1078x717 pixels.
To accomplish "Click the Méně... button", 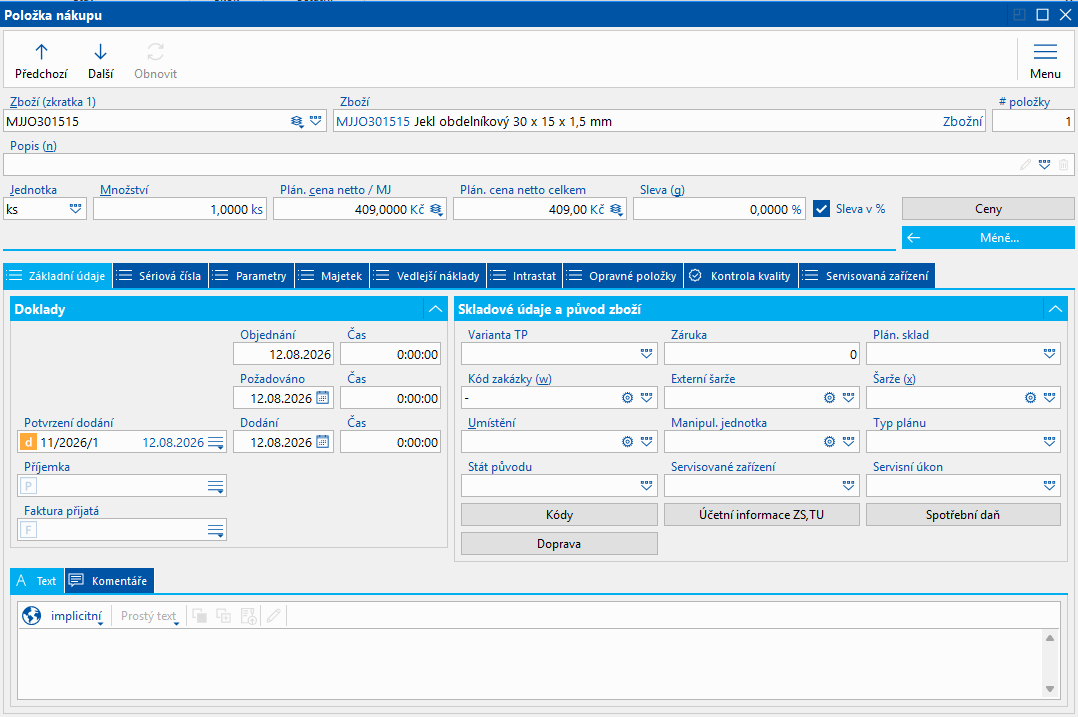I will [988, 238].
